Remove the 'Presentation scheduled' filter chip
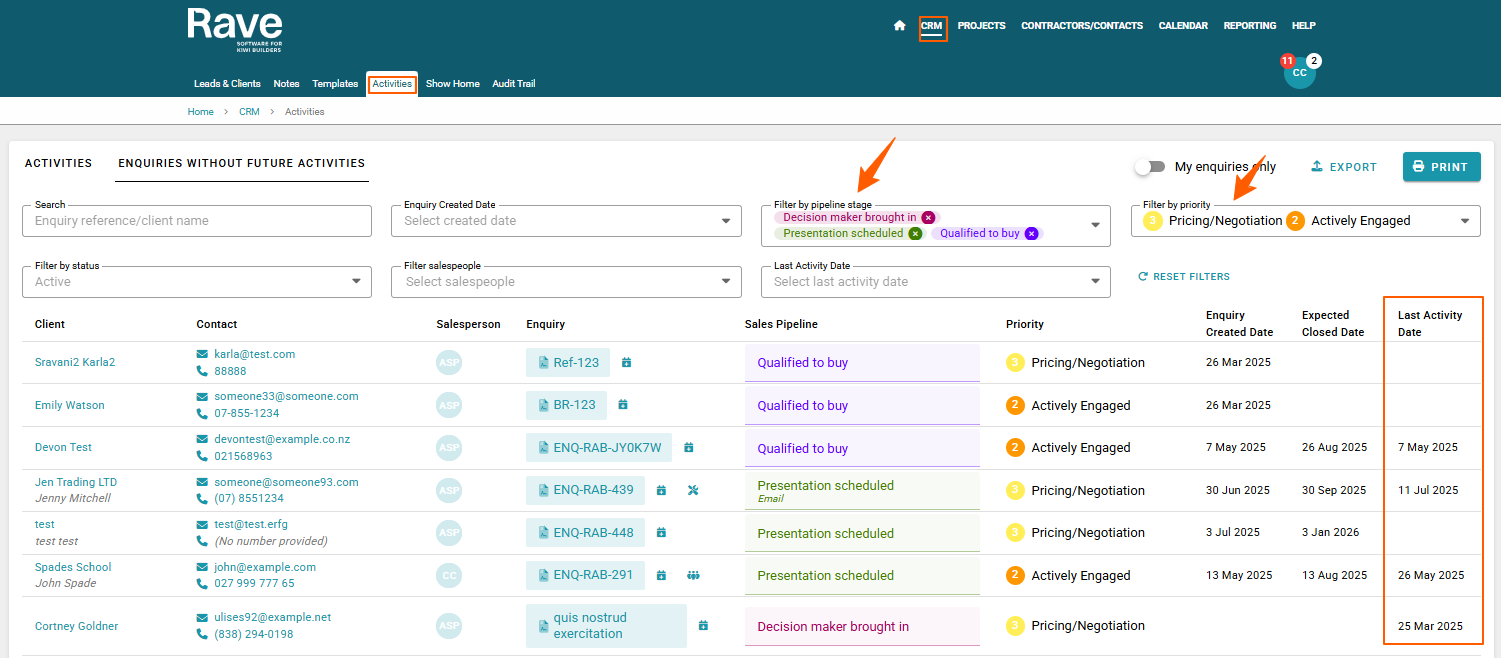This screenshot has height=658, width=1501. click(x=914, y=233)
